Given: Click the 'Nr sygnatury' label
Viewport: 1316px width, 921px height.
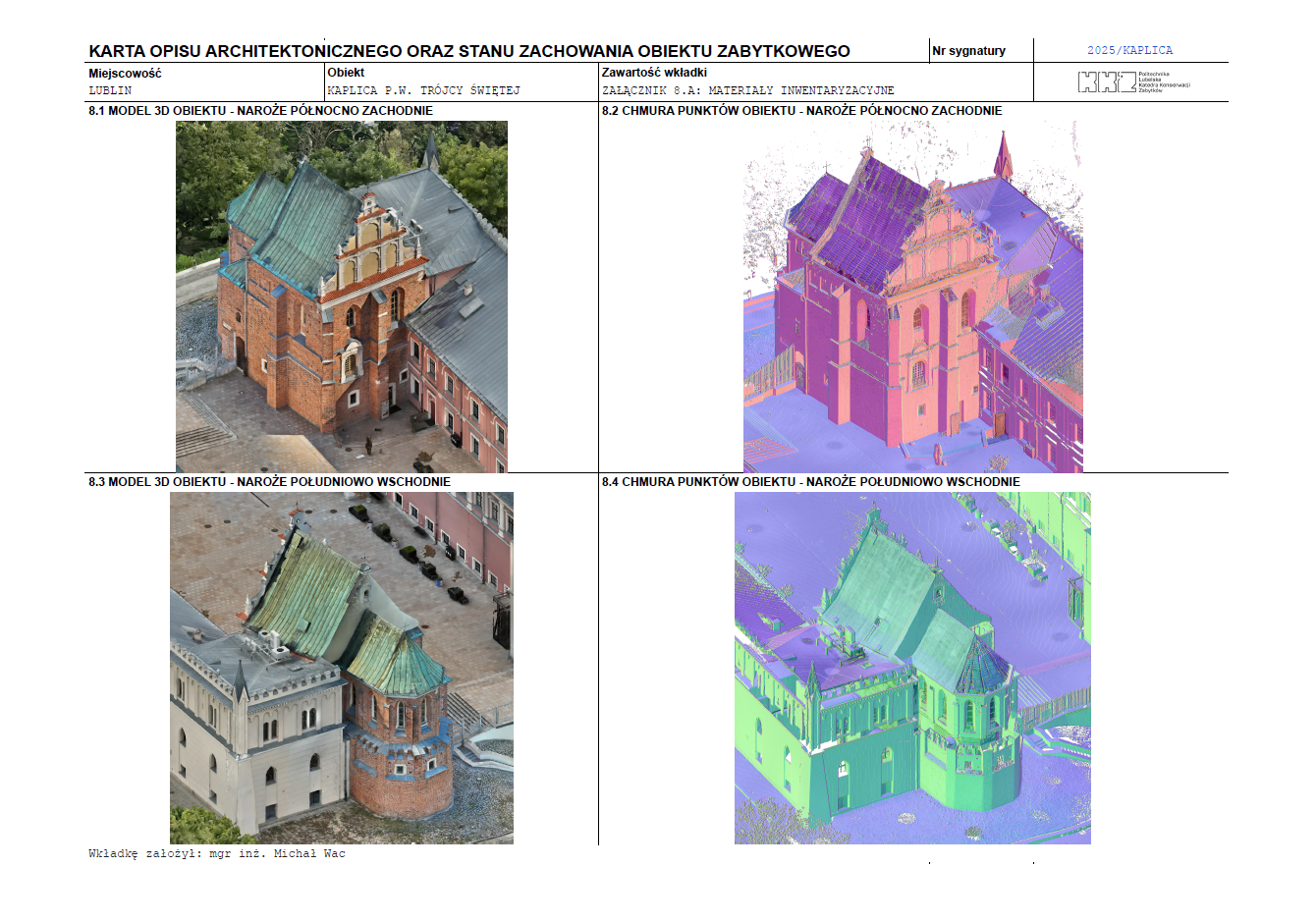Looking at the screenshot, I should point(968,51).
